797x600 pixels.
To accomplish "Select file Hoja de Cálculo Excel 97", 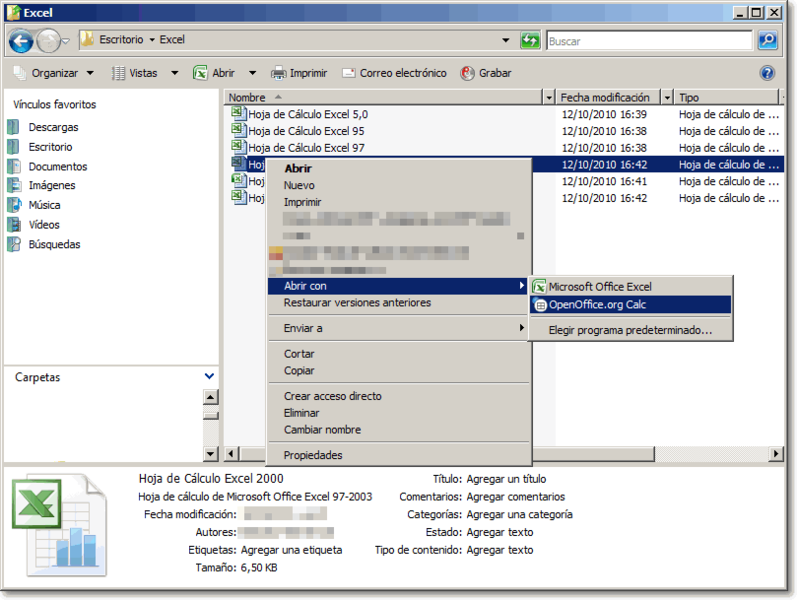I will (x=306, y=148).
